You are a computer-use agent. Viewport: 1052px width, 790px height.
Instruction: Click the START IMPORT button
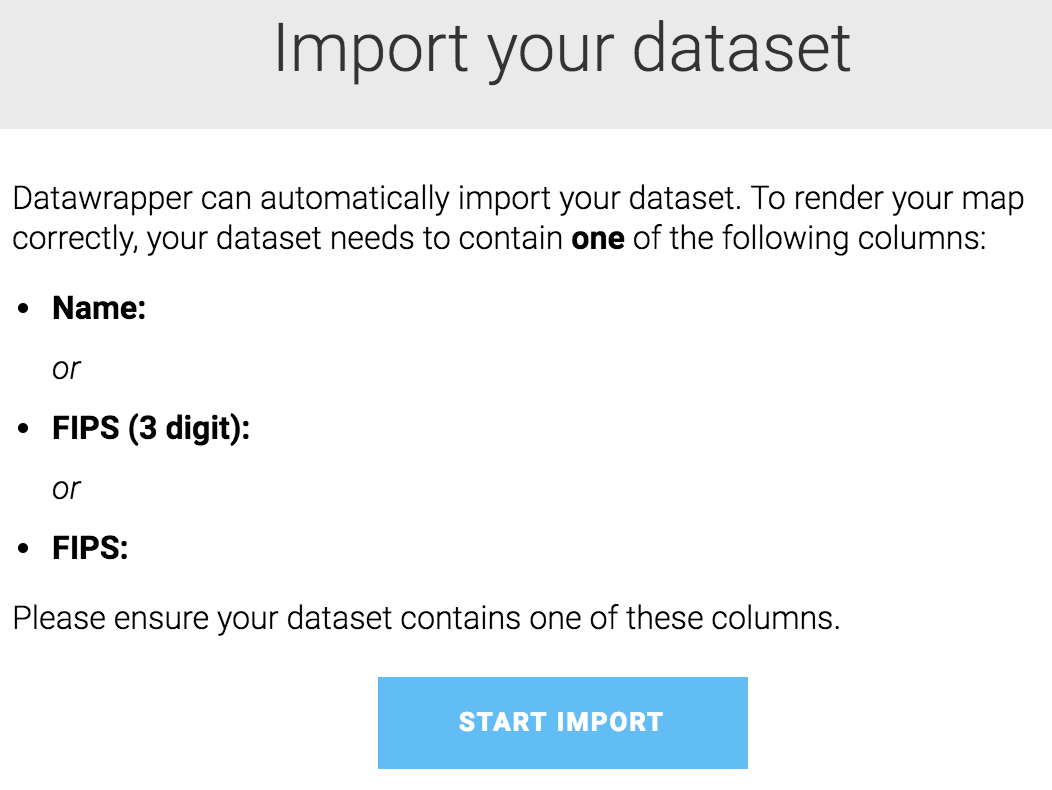(x=562, y=723)
